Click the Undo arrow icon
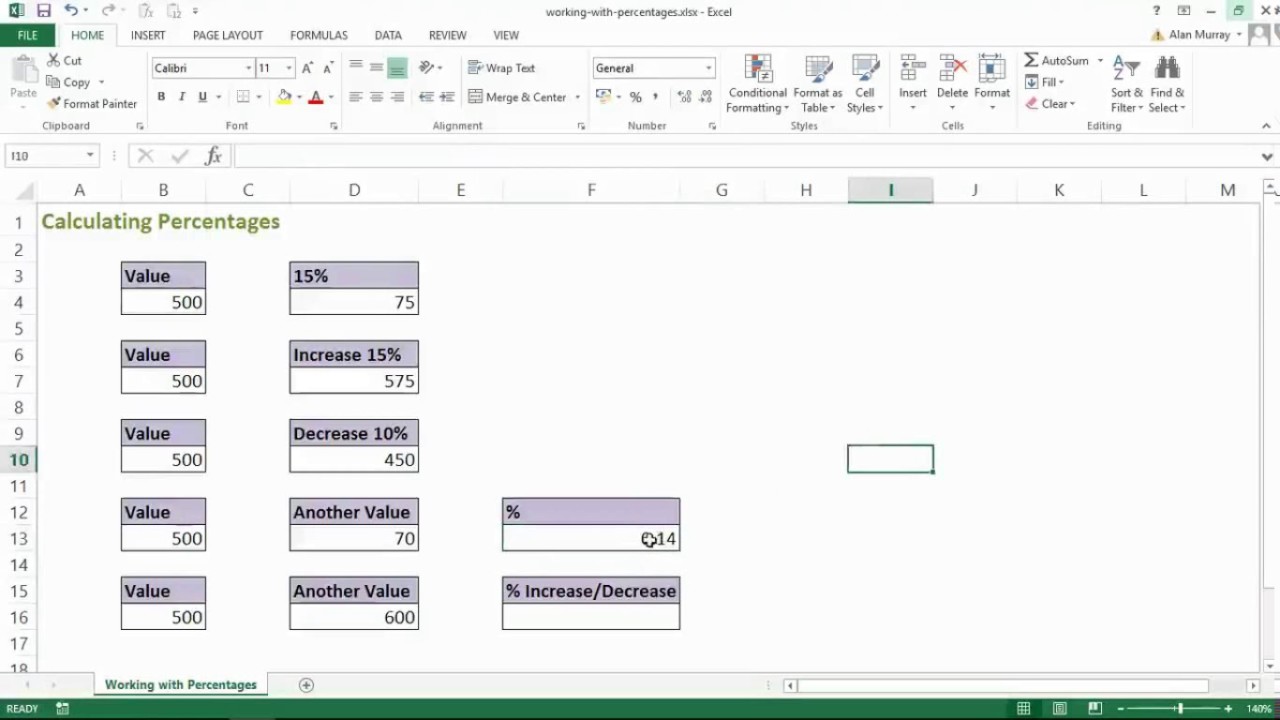The image size is (1280, 720). point(70,11)
